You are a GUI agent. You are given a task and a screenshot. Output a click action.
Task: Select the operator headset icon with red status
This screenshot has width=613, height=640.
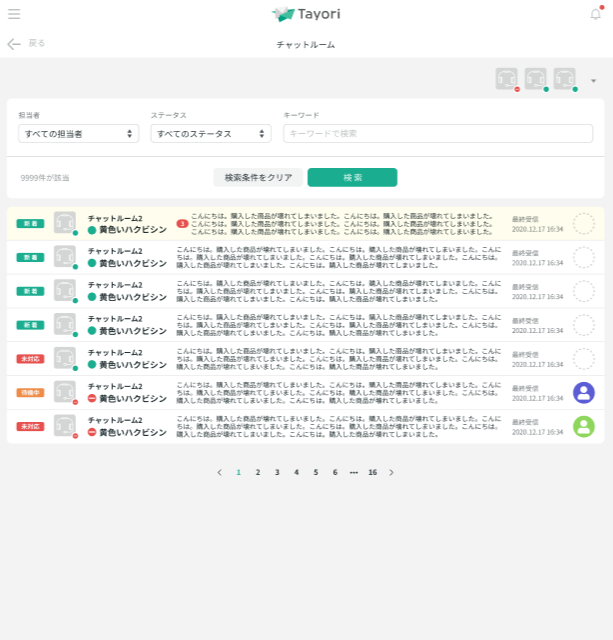(507, 79)
